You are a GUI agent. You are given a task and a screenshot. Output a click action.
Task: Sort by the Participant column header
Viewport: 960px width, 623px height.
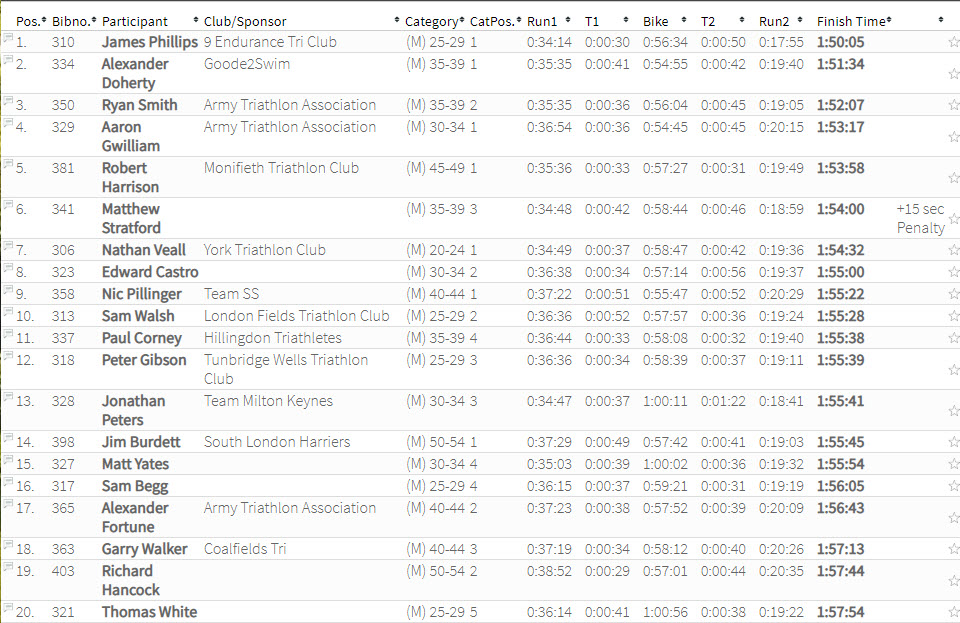(150, 21)
